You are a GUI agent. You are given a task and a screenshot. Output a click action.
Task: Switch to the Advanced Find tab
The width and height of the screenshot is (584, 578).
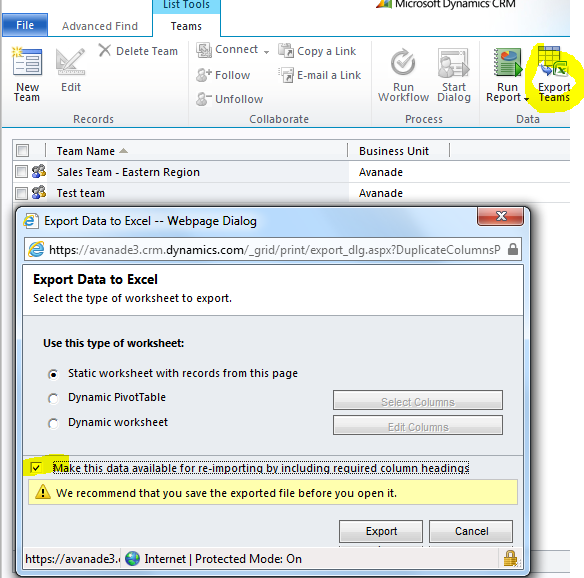pos(100,26)
